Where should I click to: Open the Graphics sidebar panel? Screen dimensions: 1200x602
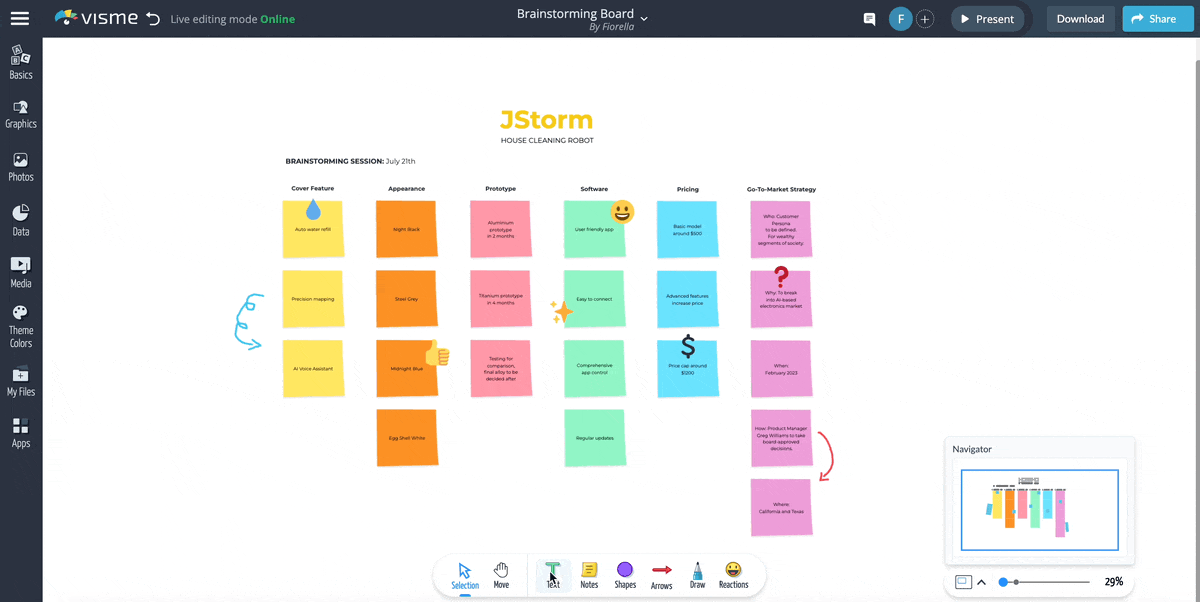(21, 114)
